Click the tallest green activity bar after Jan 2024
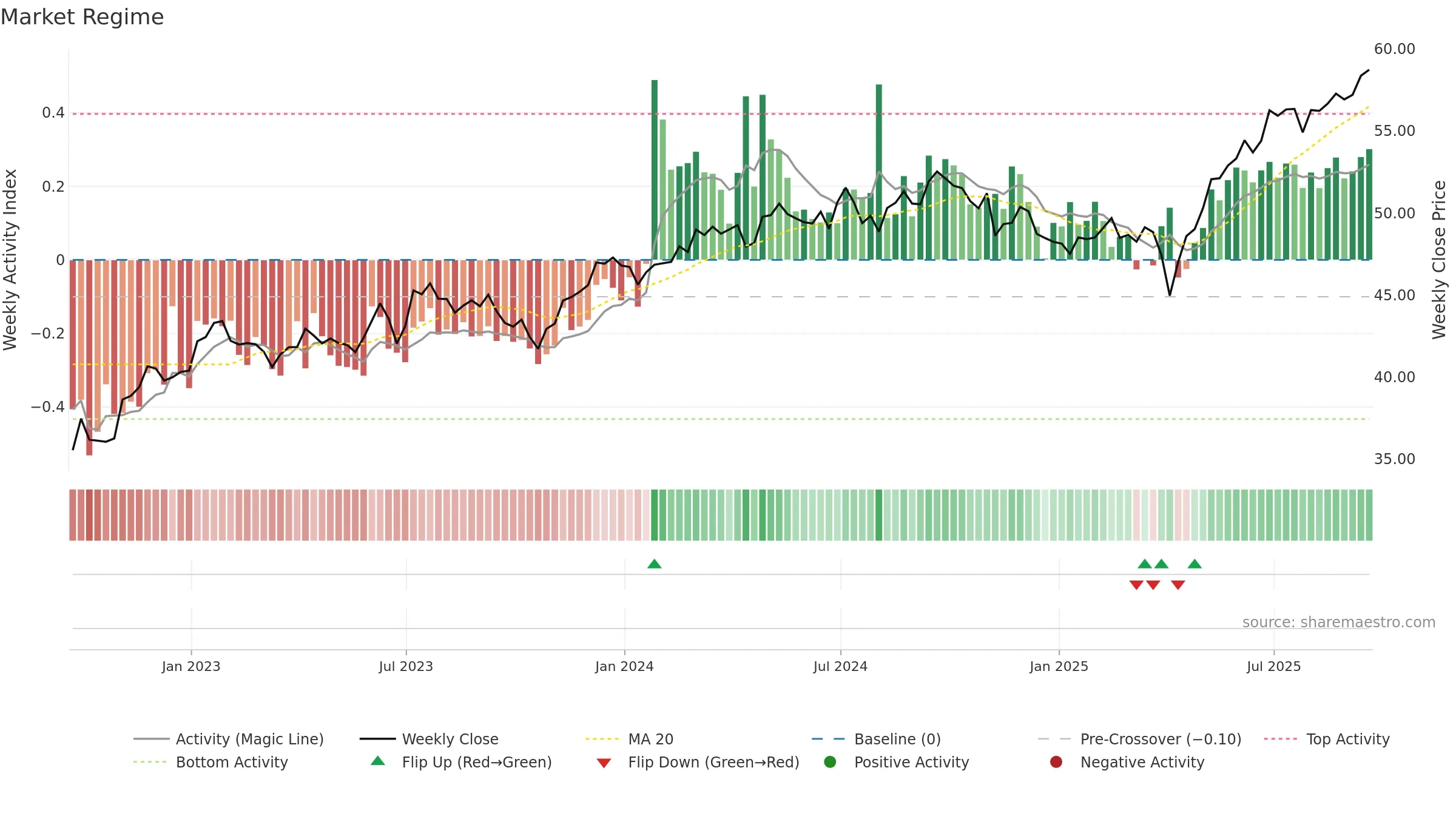 pos(655,170)
